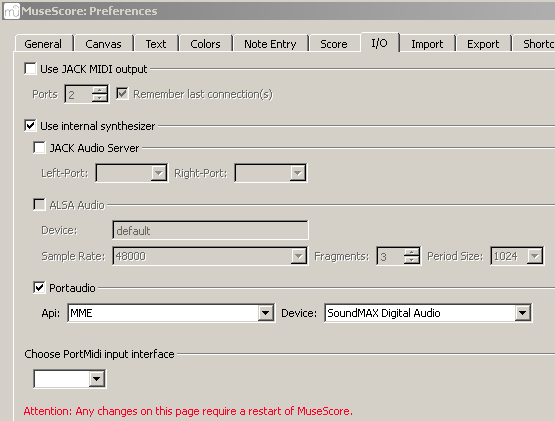Open the Api MME dropdown

click(x=171, y=313)
